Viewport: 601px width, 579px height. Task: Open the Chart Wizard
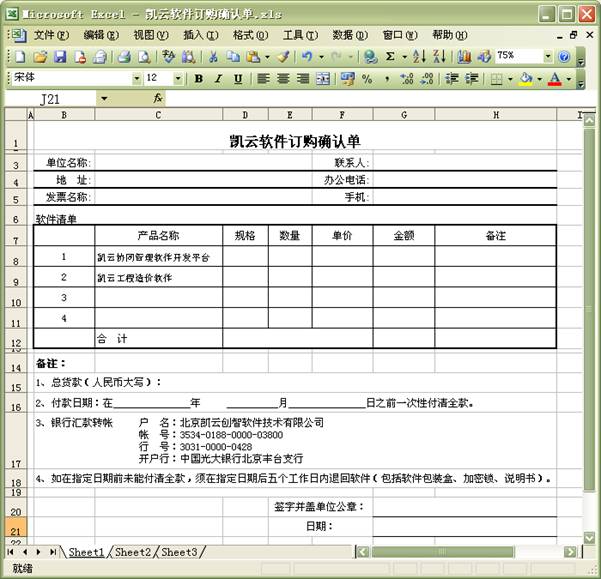coord(464,57)
